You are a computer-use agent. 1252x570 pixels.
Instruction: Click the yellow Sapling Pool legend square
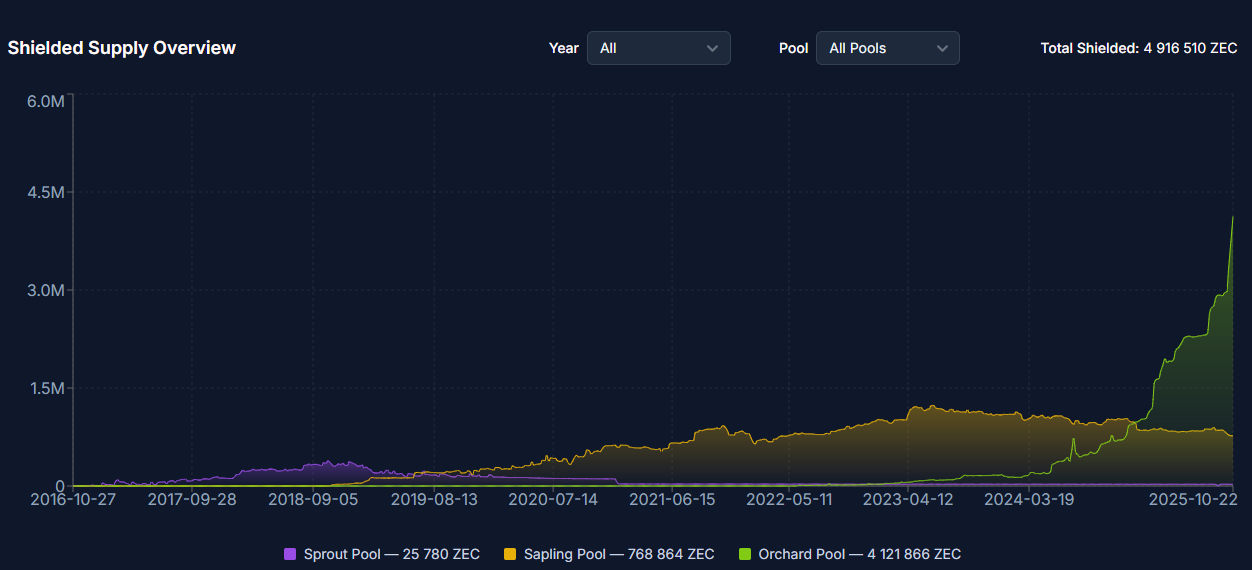click(510, 554)
